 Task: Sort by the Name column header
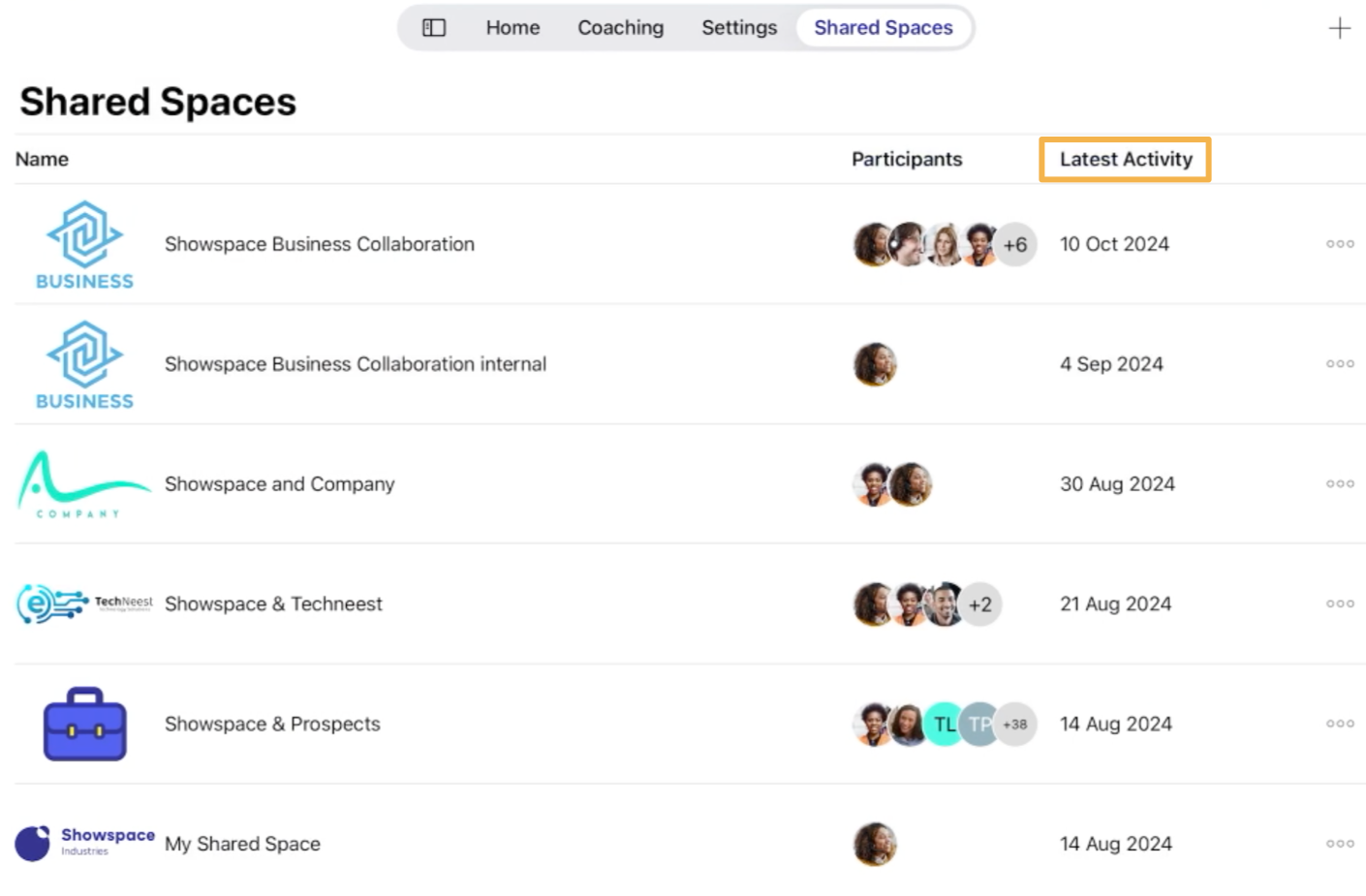[x=42, y=159]
